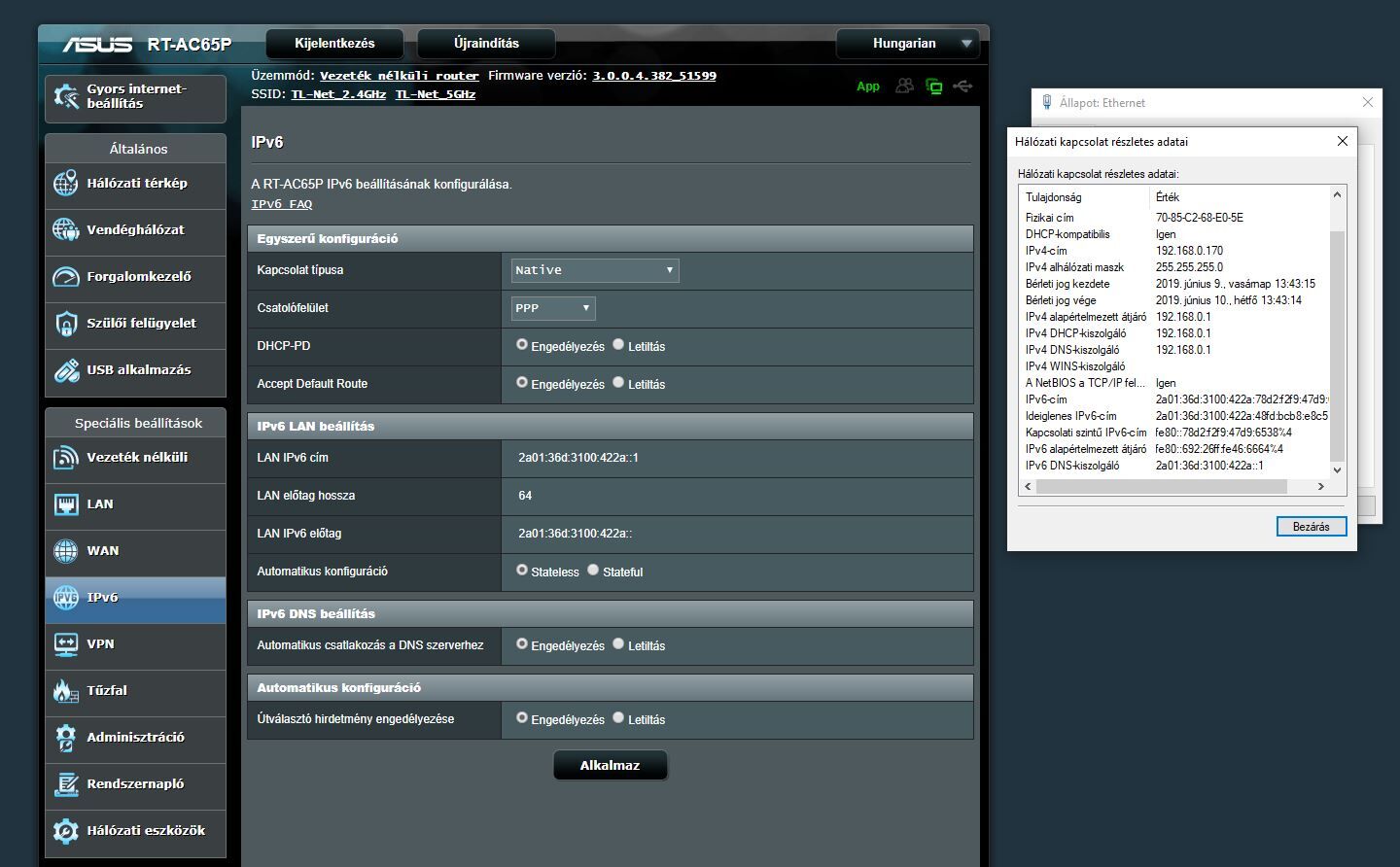Open the Adminisztráció gear icon

[66, 737]
